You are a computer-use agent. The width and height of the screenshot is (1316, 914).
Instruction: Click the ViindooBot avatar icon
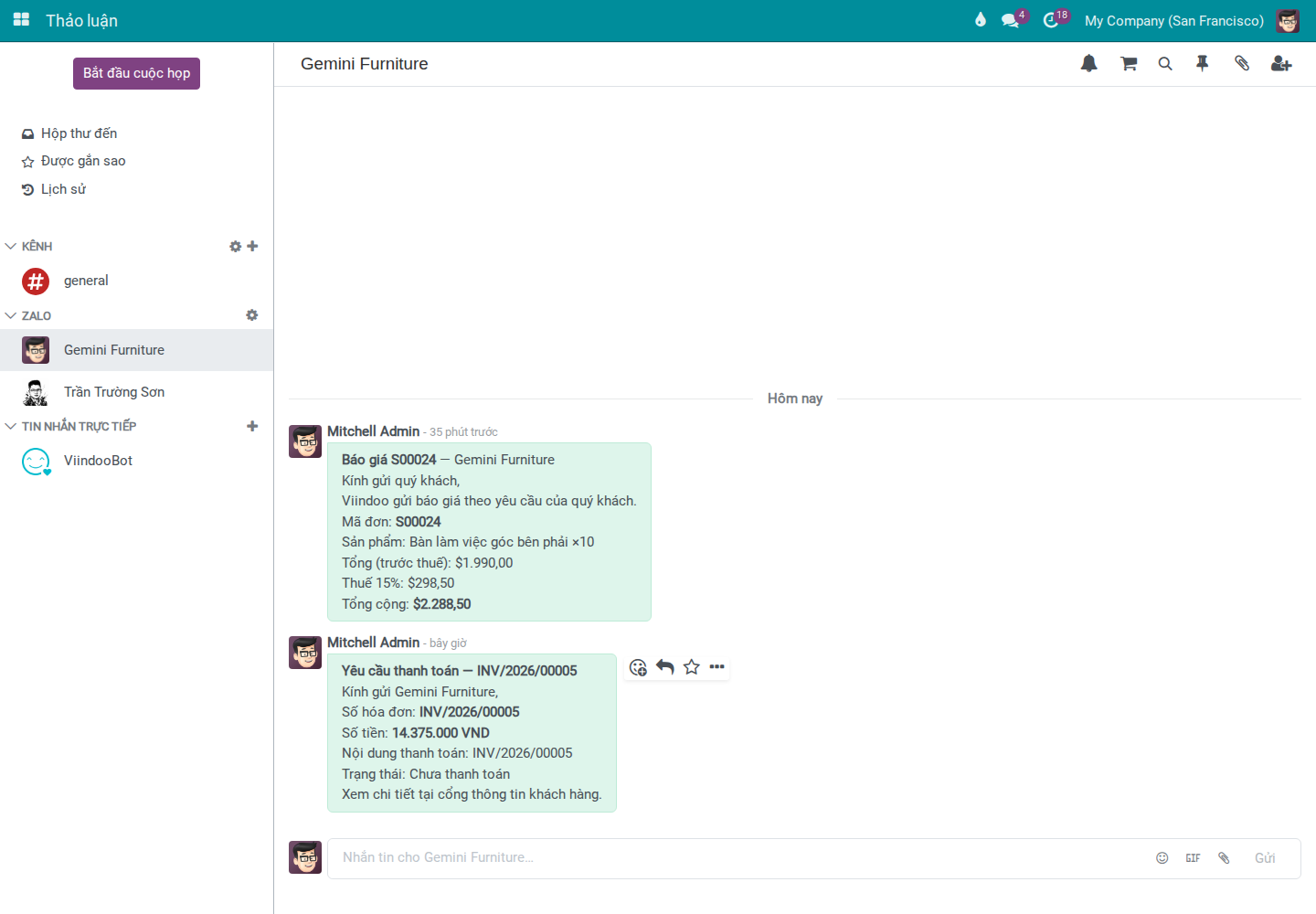click(x=36, y=461)
